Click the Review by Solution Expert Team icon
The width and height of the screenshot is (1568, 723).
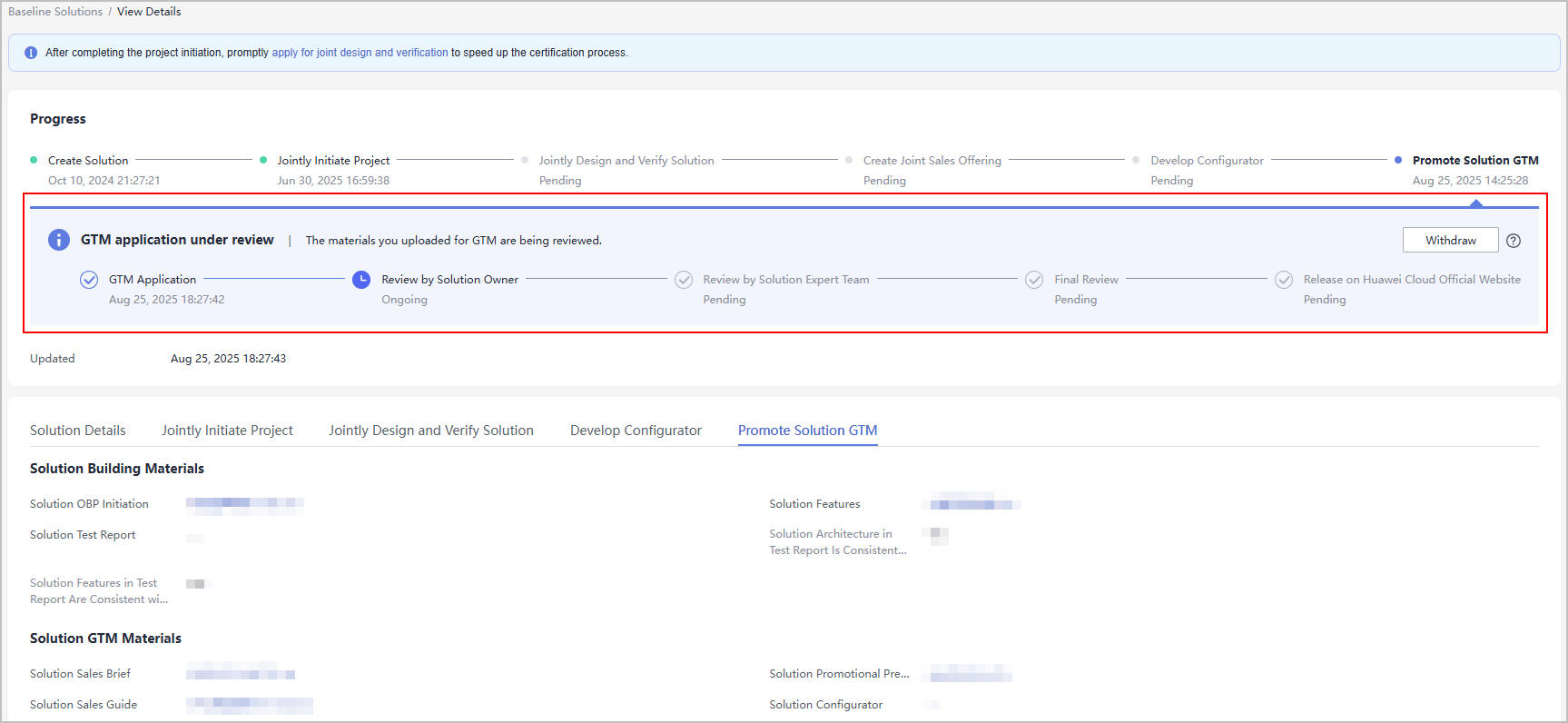pos(684,280)
